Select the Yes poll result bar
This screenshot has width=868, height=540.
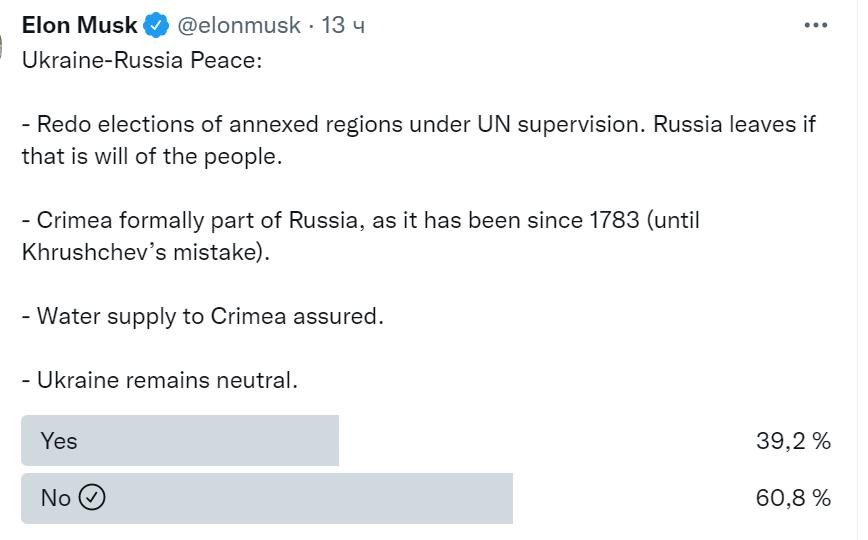pos(180,441)
